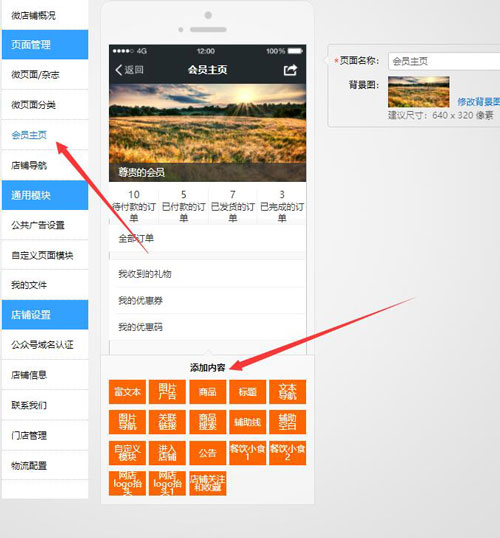Click the wheat field banner in phone preview
Viewport: 500px width, 538px height.
pyautogui.click(x=208, y=133)
